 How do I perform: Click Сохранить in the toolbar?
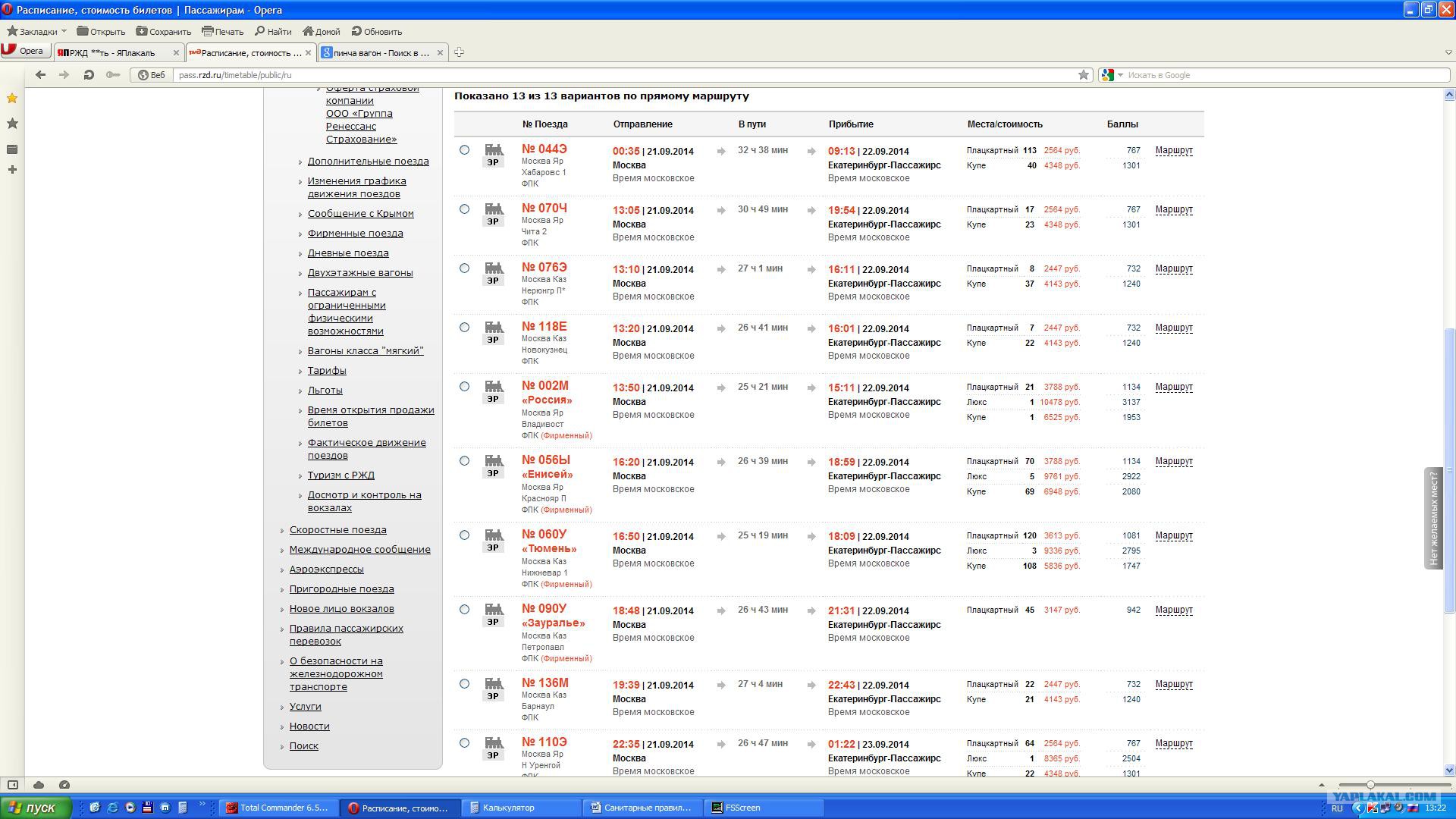164,31
